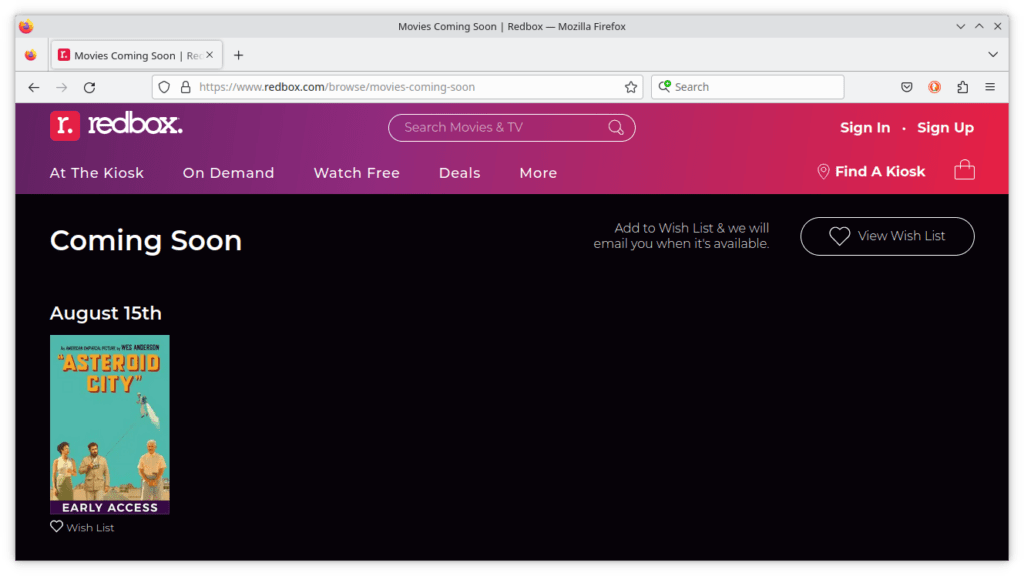Open the Extensions puzzle icon

tap(963, 87)
